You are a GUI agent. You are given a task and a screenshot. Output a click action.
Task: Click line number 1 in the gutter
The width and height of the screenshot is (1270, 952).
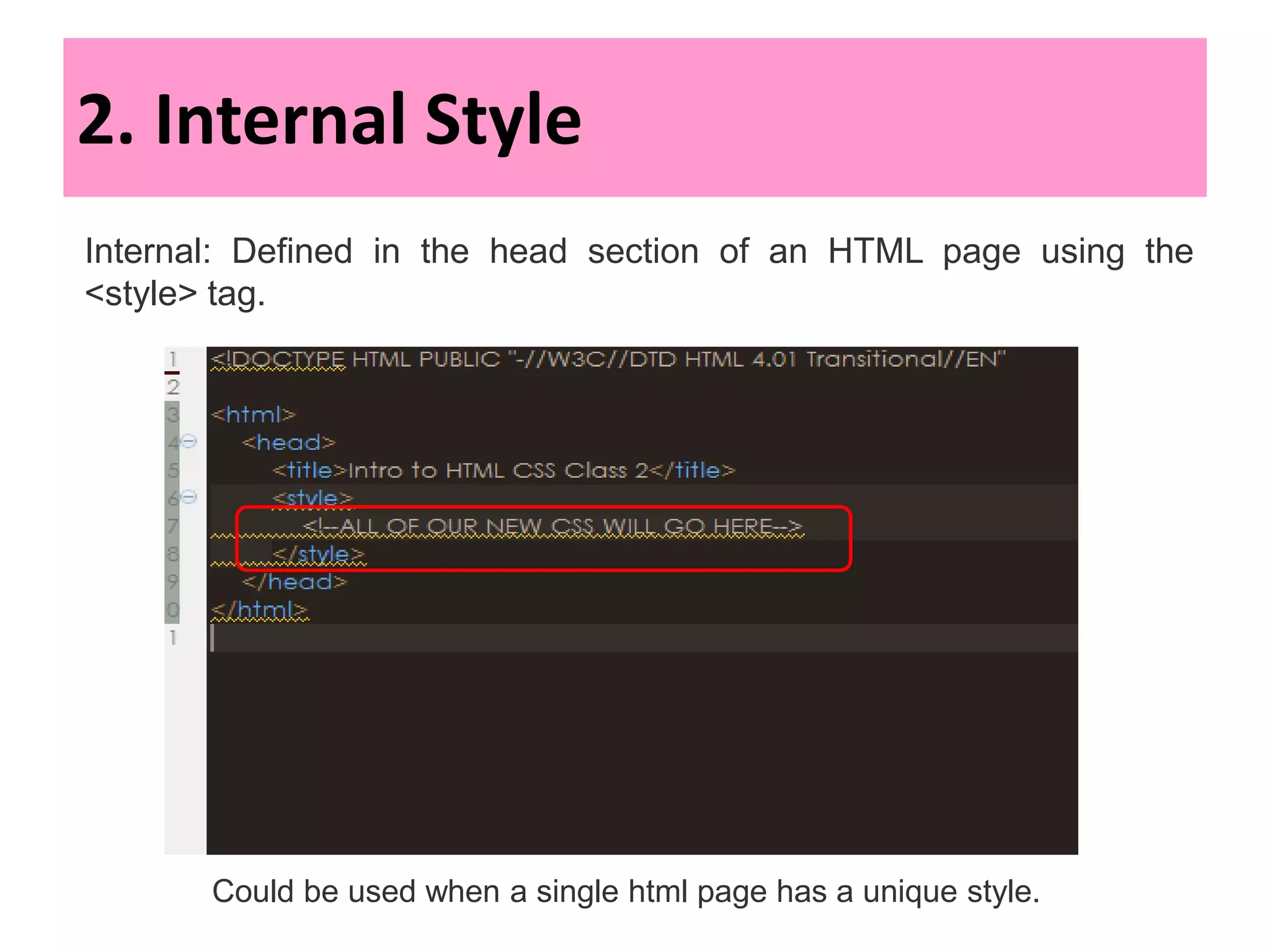pyautogui.click(x=173, y=359)
